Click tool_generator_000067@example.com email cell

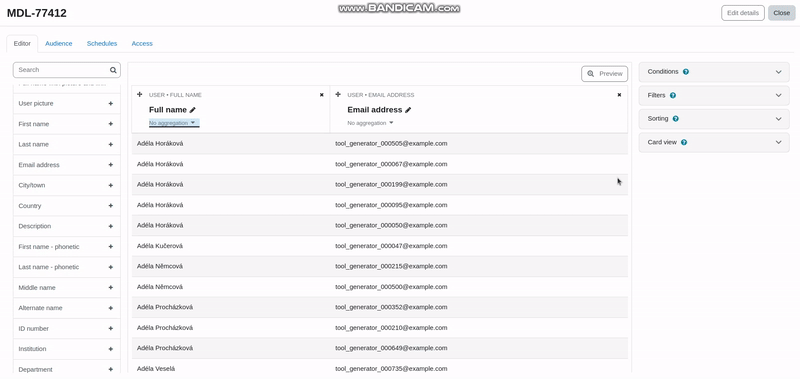pos(391,164)
